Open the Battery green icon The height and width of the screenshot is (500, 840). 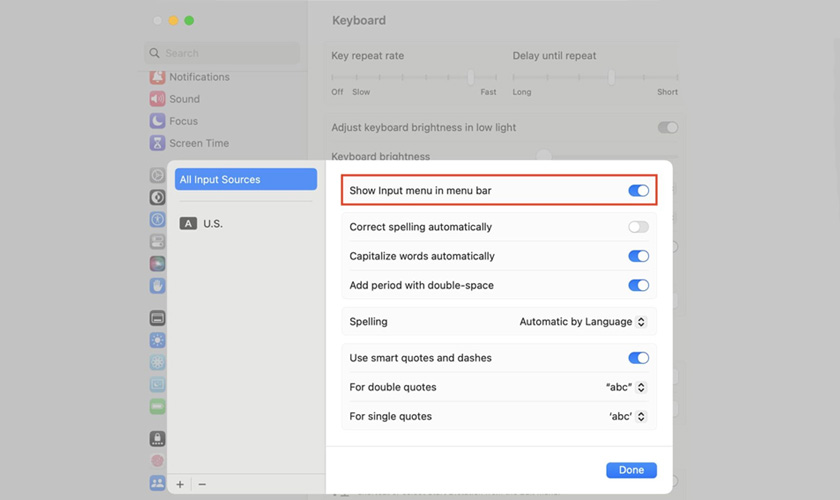157,406
